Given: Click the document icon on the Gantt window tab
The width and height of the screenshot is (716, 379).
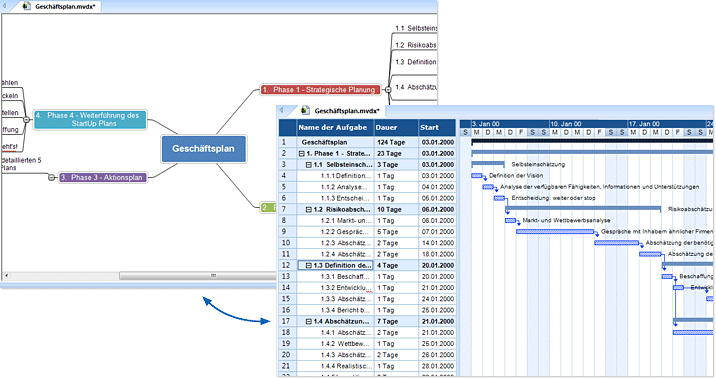Looking at the screenshot, I should click(305, 110).
